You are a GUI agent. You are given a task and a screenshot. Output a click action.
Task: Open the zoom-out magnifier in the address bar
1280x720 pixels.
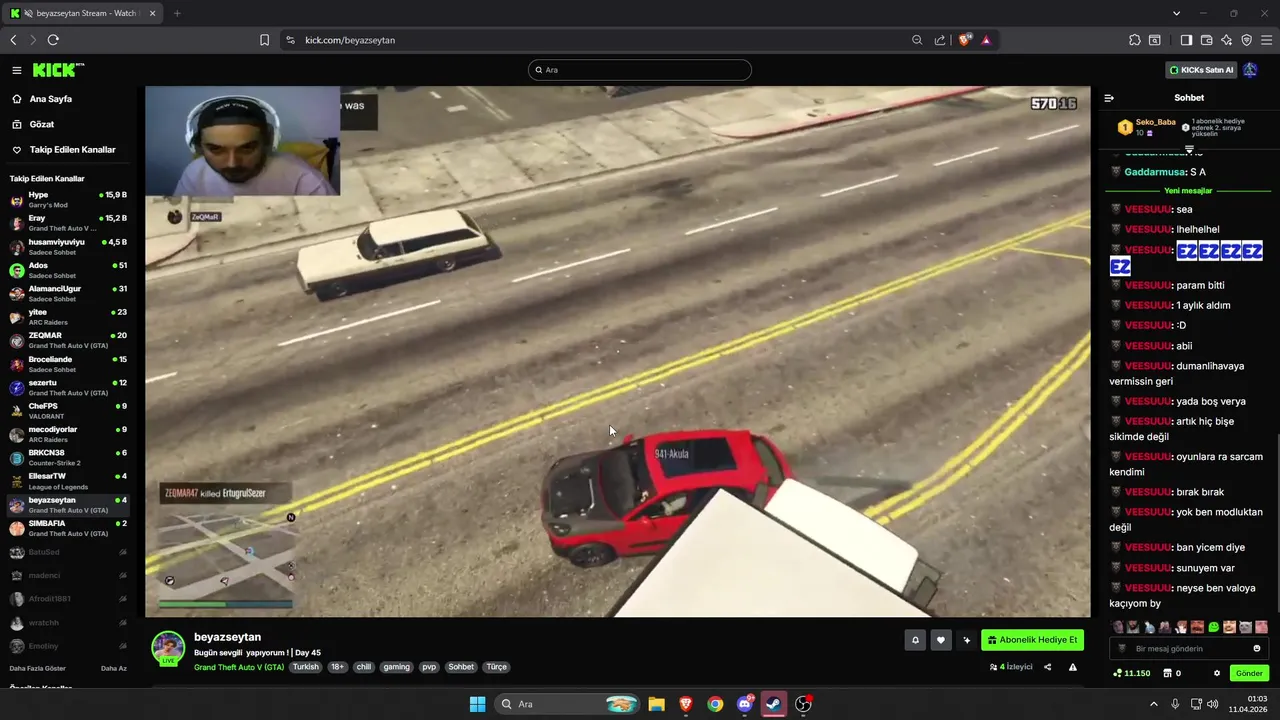[x=917, y=40]
